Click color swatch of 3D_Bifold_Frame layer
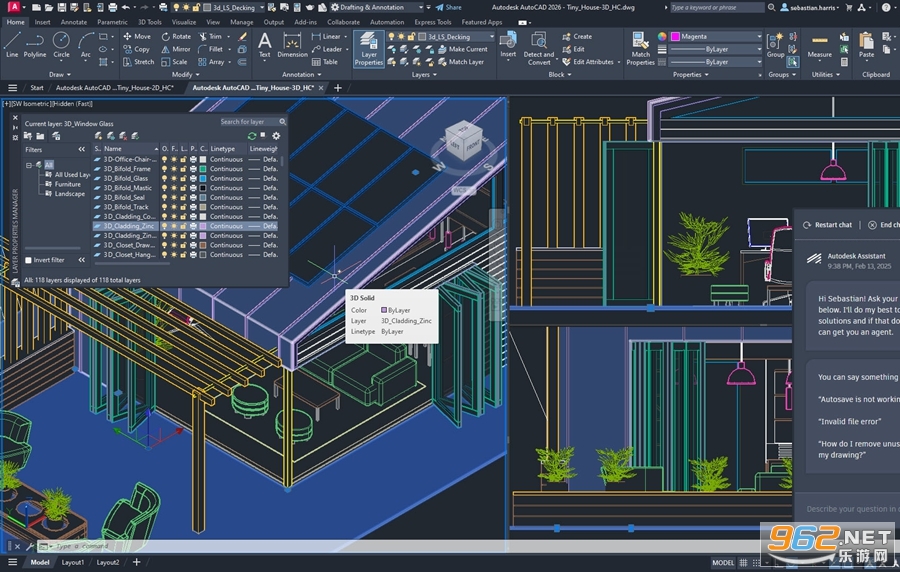 [x=203, y=169]
